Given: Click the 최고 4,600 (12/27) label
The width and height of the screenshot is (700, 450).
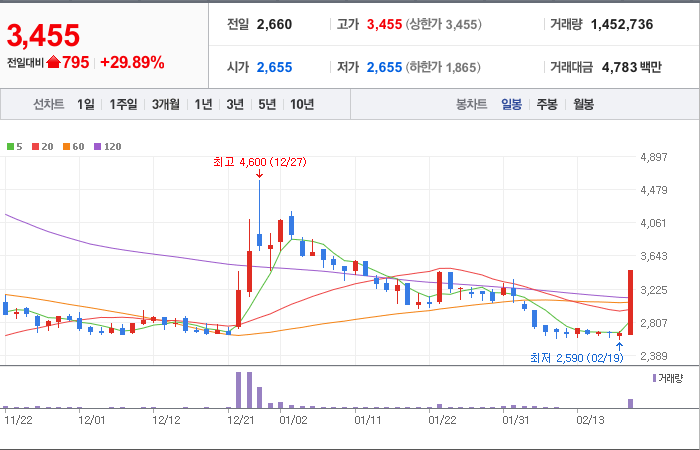Looking at the screenshot, I should 260,162.
